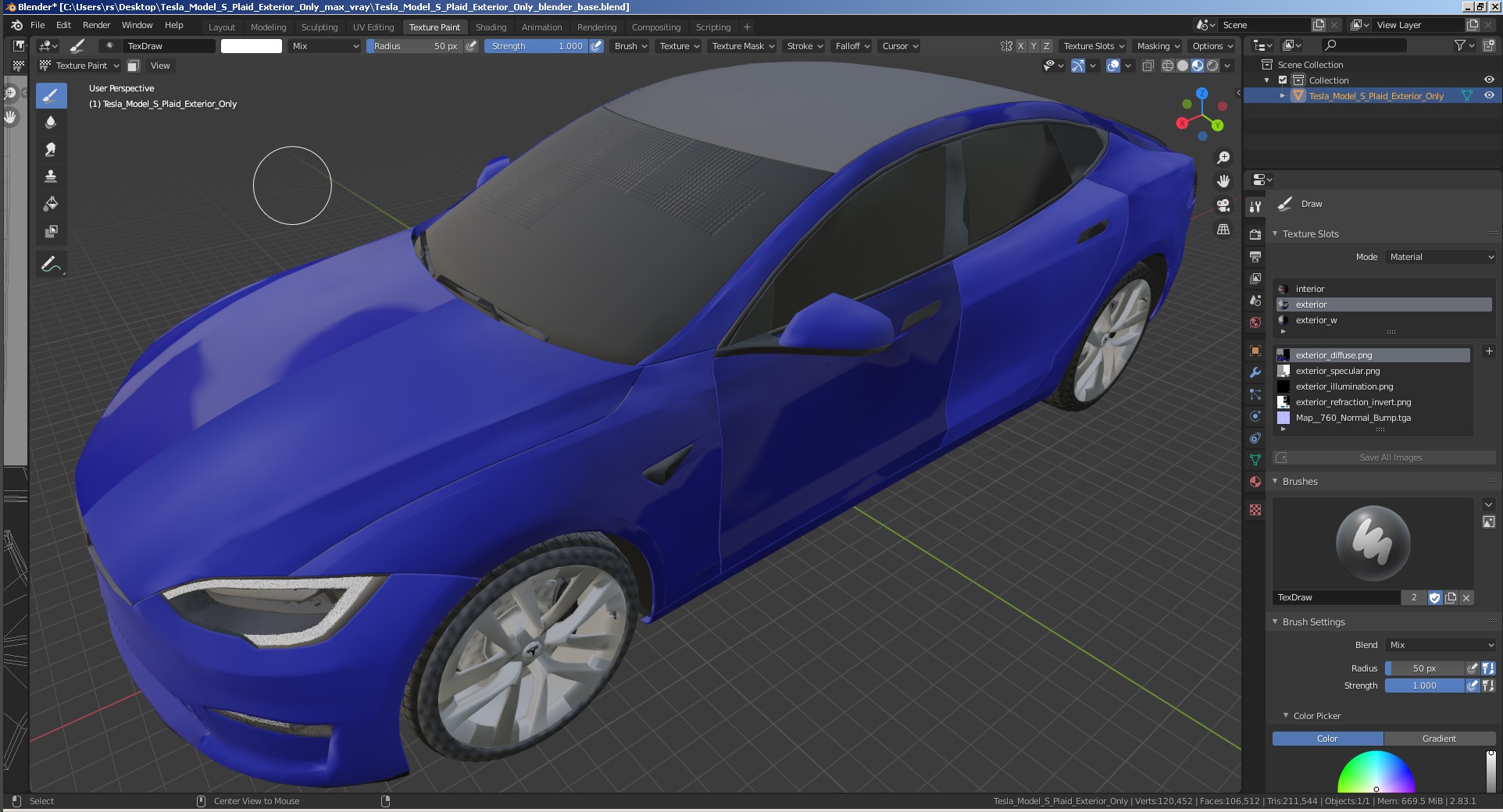The width and height of the screenshot is (1503, 812).
Task: Open the Object properties tab
Action: click(1255, 351)
